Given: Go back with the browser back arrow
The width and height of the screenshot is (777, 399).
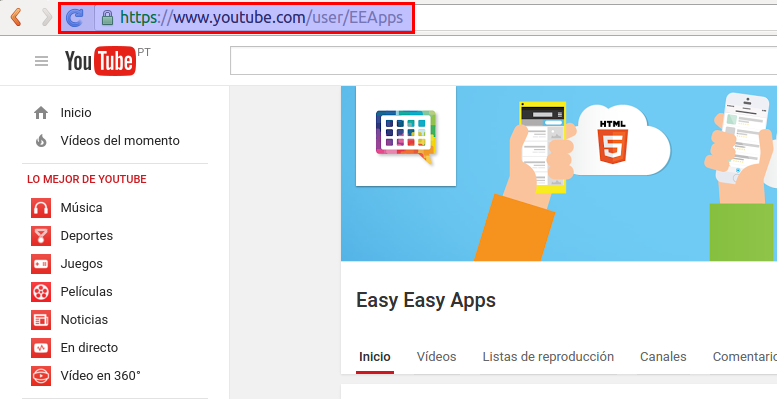Looking at the screenshot, I should (x=16, y=18).
